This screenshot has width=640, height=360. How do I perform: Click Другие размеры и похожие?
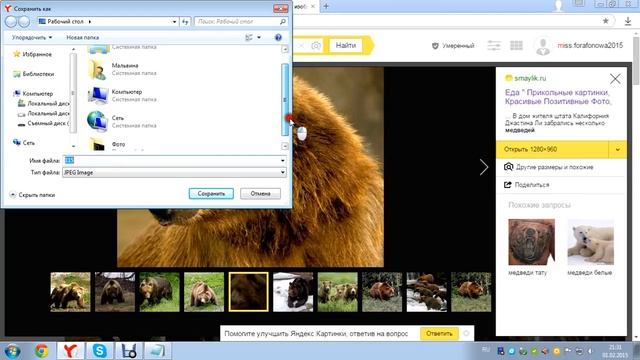549,167
